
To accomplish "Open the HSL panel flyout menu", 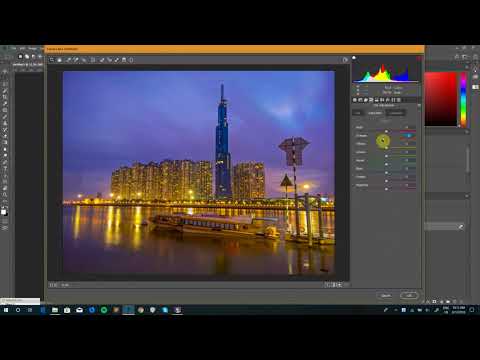I will point(419,105).
